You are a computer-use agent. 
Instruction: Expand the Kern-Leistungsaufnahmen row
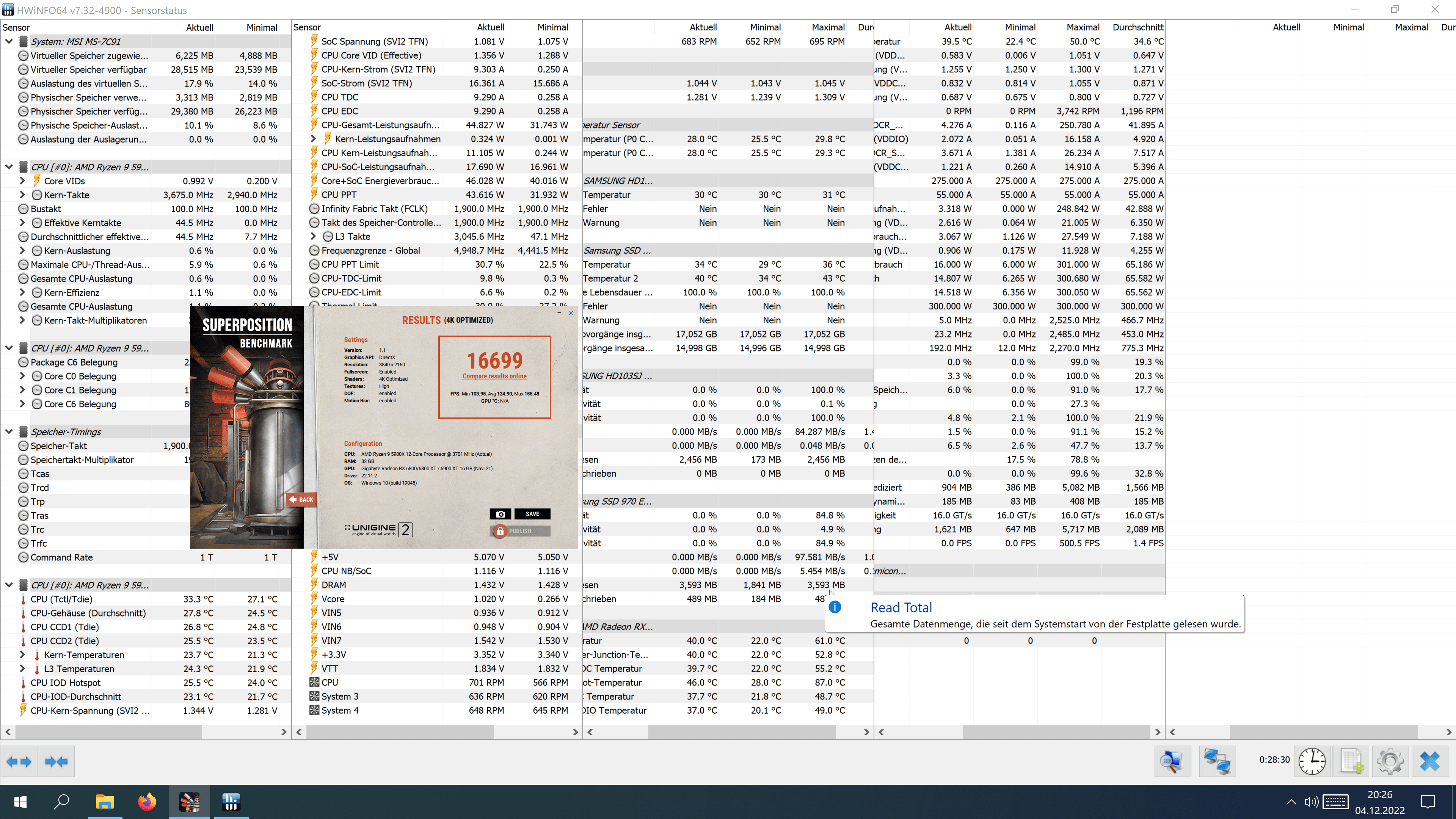(x=313, y=138)
